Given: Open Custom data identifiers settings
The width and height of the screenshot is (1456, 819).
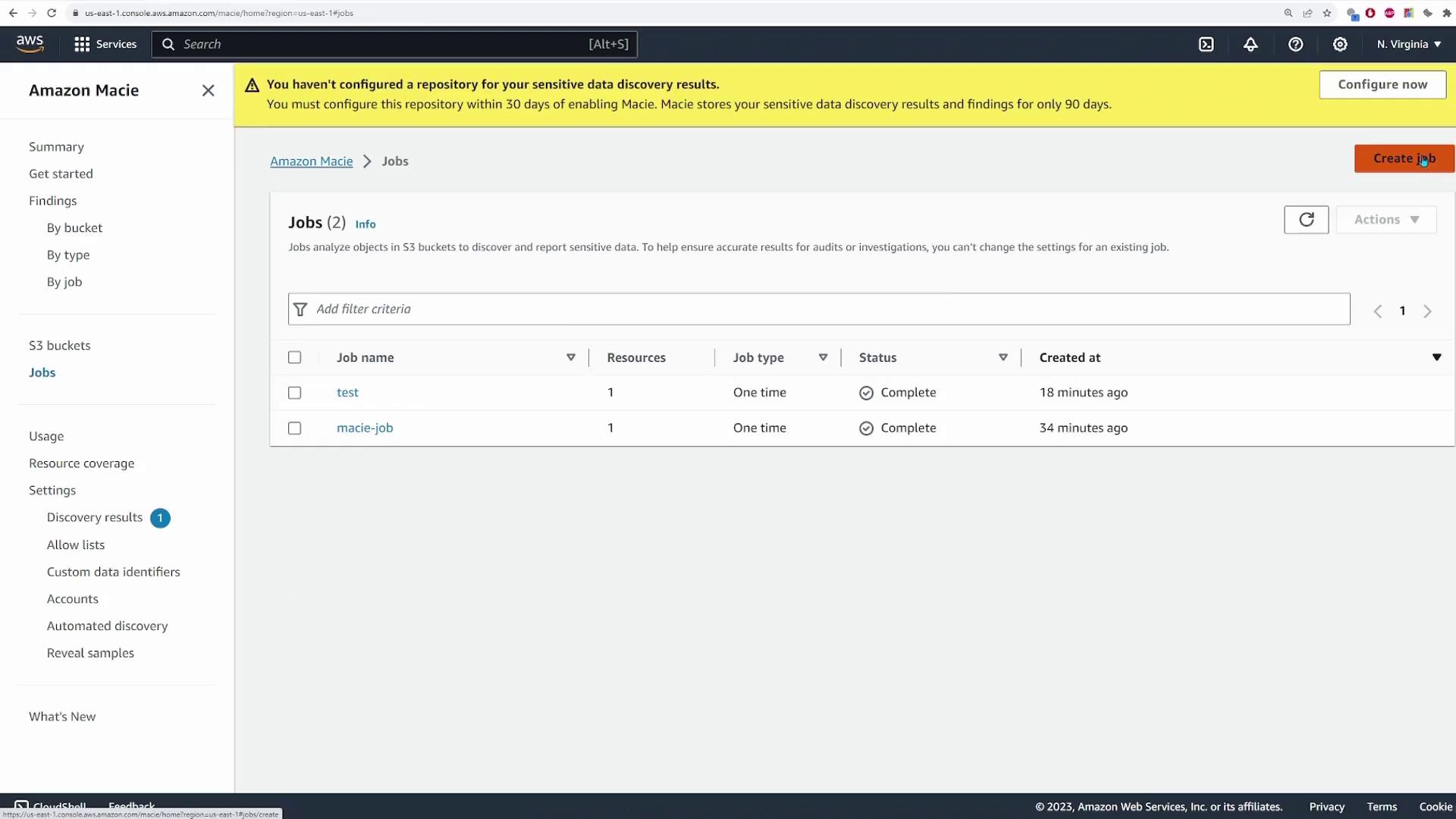Looking at the screenshot, I should click(x=113, y=572).
